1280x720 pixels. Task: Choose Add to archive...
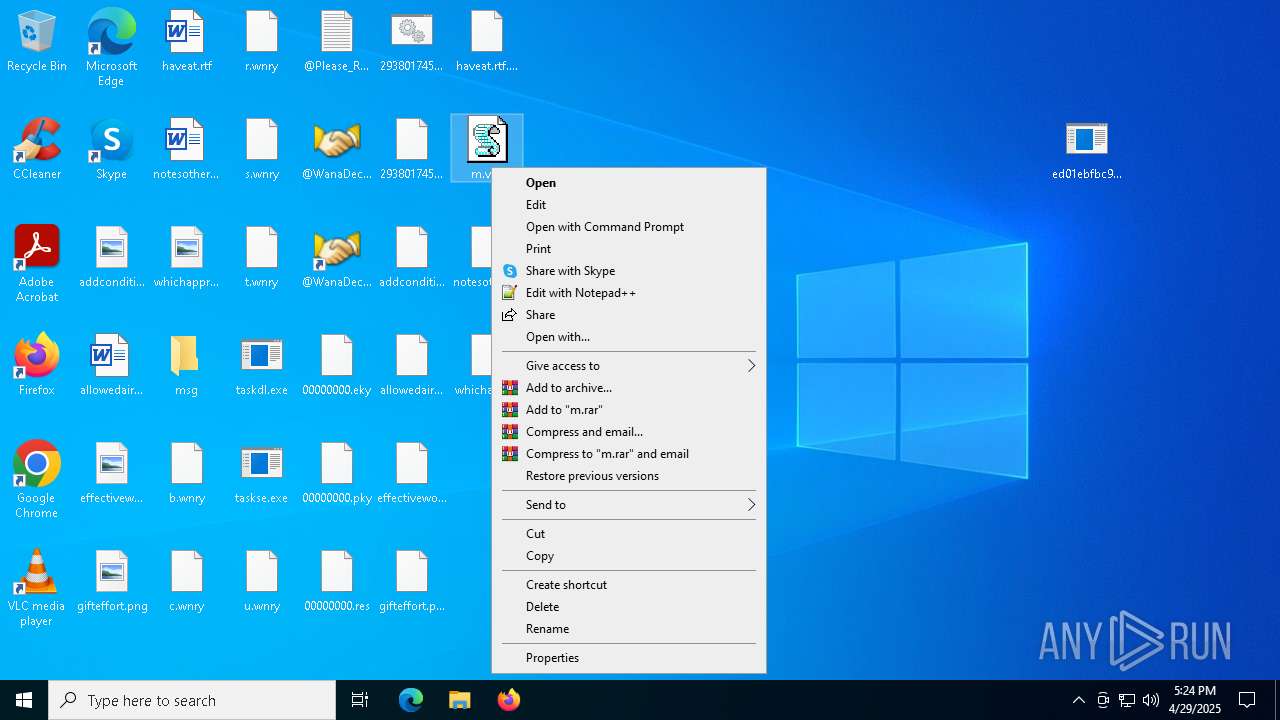point(629,388)
